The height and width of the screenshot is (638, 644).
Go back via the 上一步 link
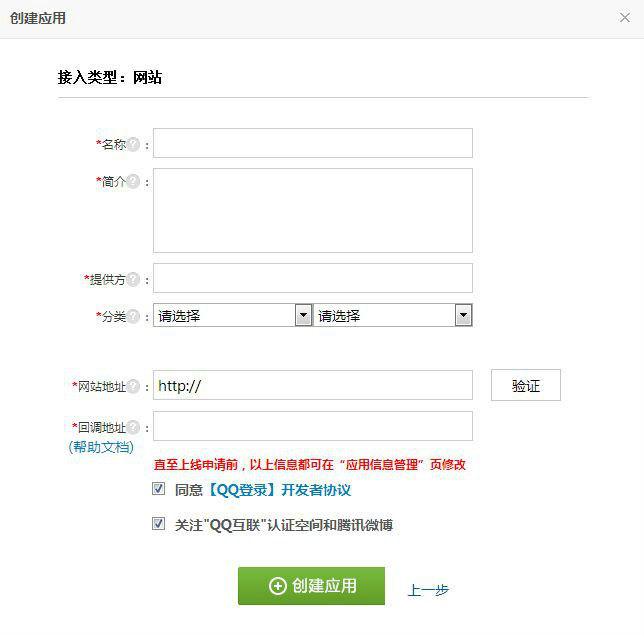tap(428, 590)
